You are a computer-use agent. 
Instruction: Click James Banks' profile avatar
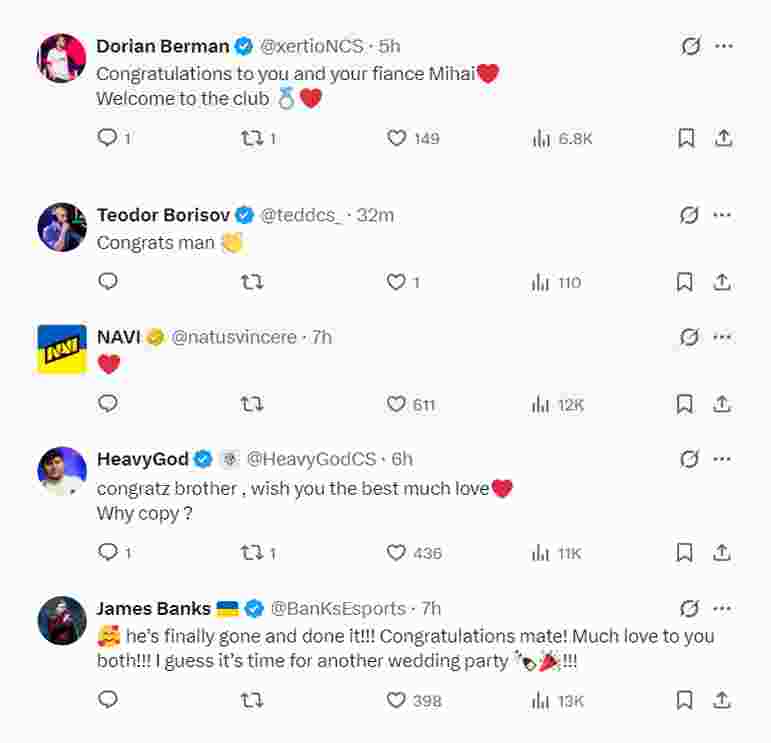tap(62, 621)
